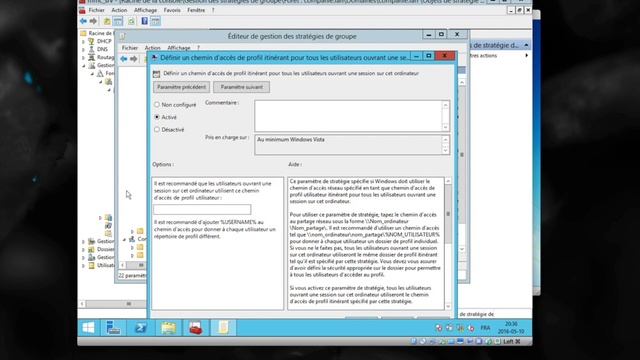Collapse the actions pane header de stratégie d...
This screenshot has width=640, height=360.
point(526,45)
